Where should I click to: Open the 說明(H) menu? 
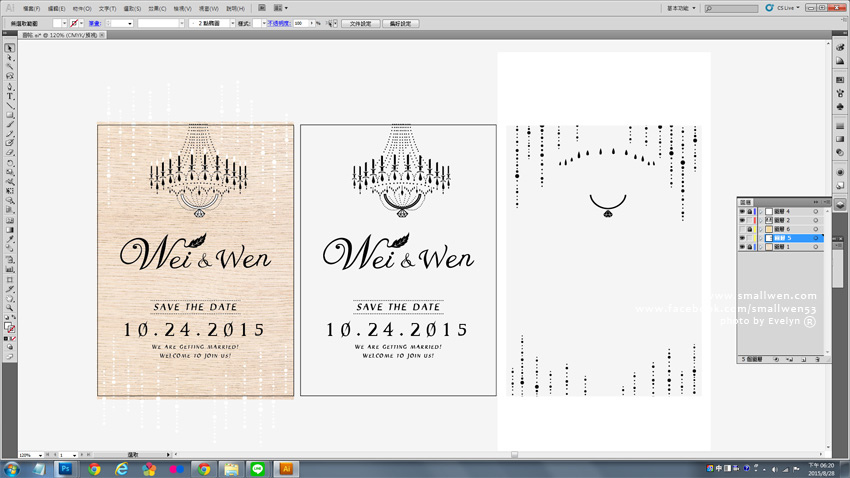(235, 9)
